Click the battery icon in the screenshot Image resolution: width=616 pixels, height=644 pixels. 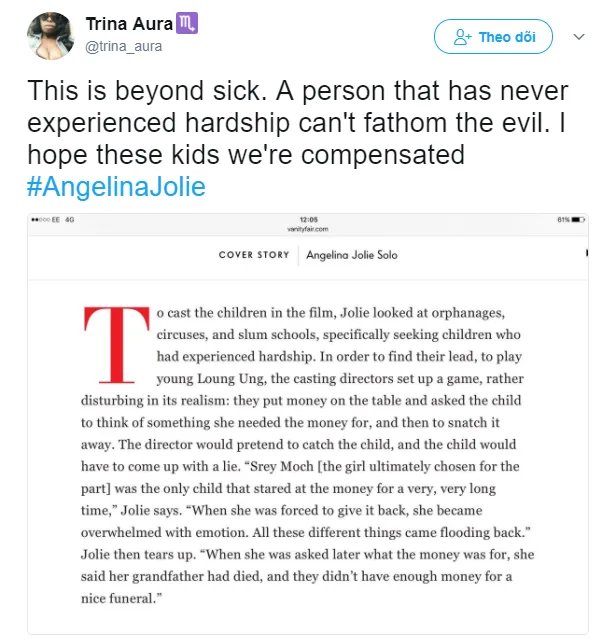point(578,220)
